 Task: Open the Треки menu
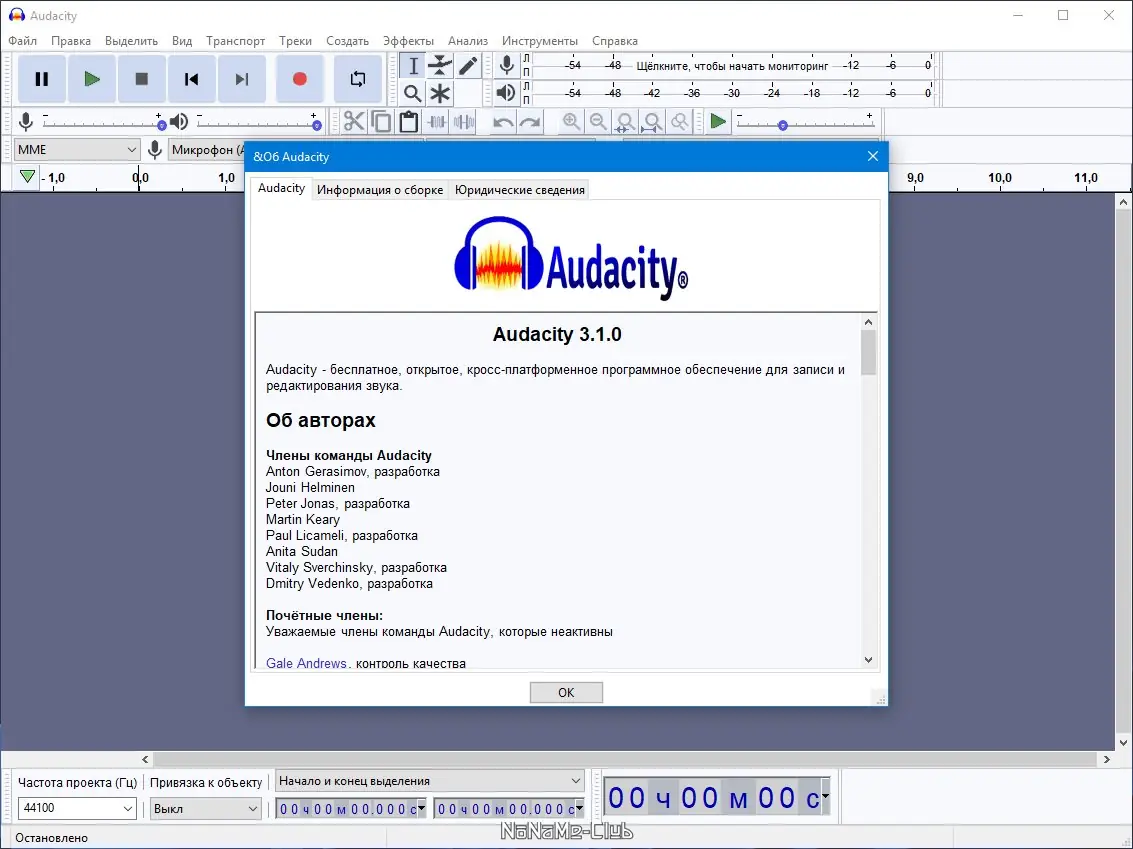click(296, 41)
